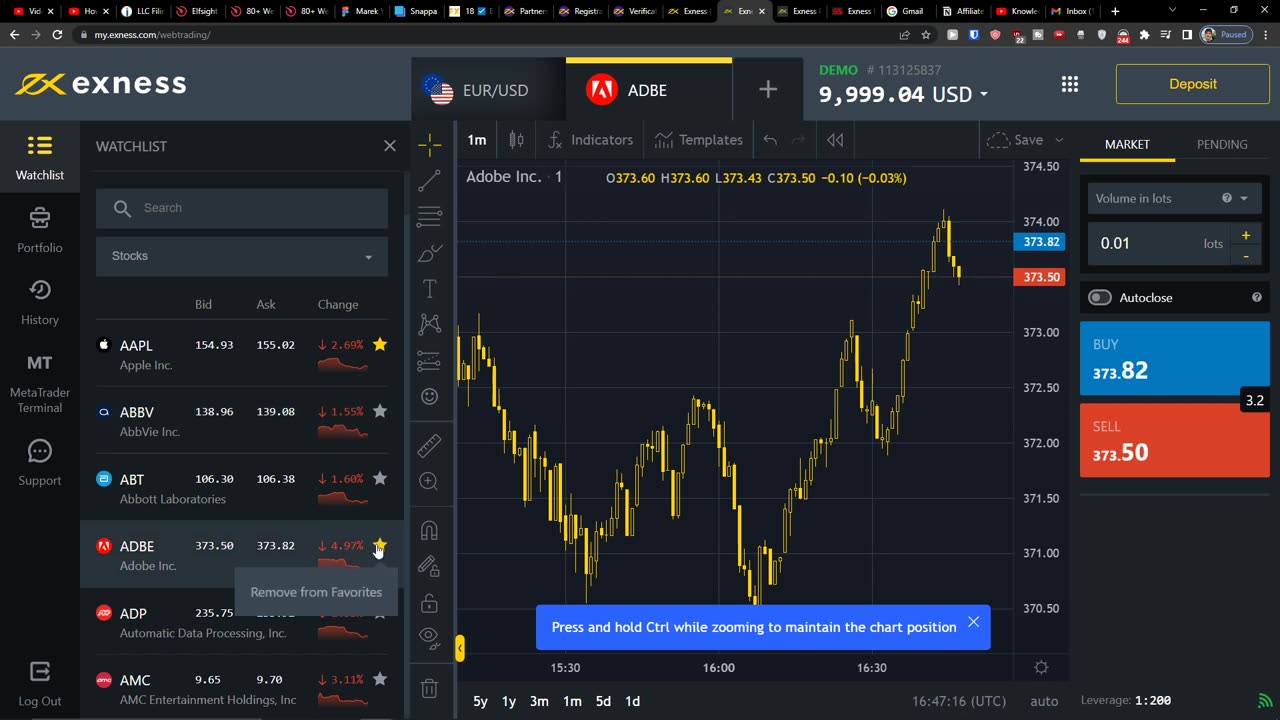Select the forecast and measure tool
The height and width of the screenshot is (720, 1280).
(x=430, y=360)
